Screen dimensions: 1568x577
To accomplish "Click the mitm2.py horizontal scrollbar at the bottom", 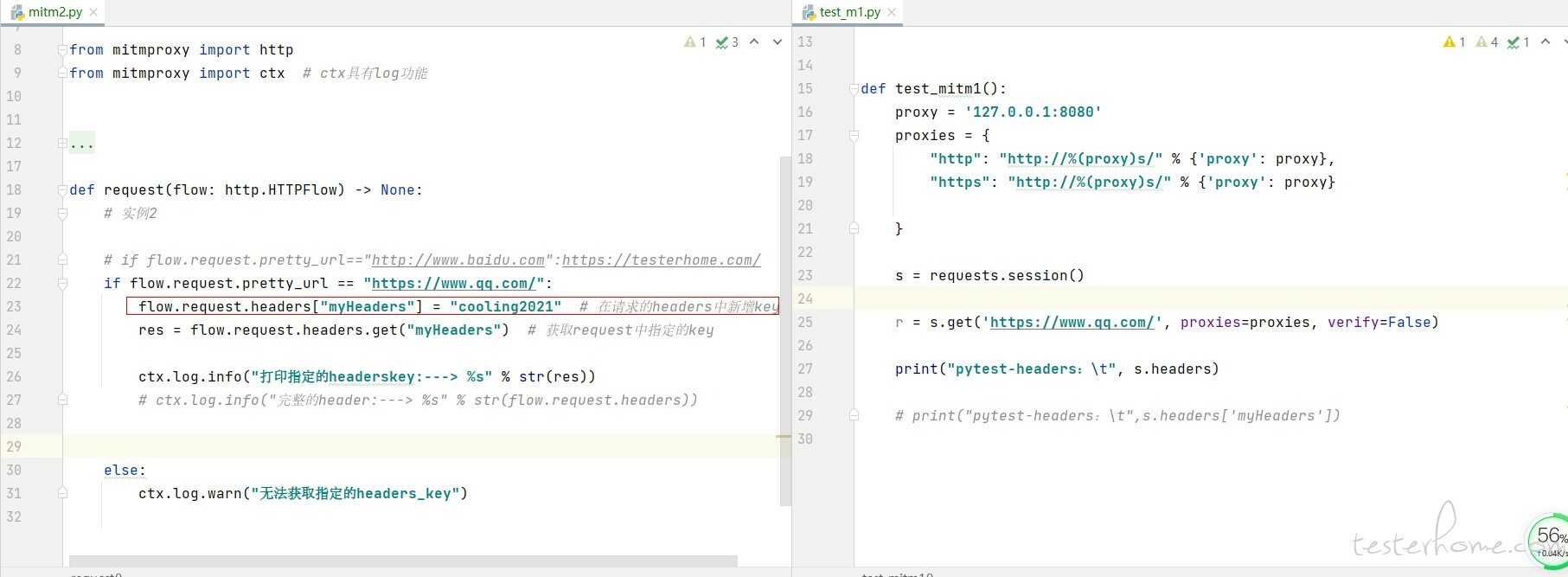I will click(x=403, y=561).
